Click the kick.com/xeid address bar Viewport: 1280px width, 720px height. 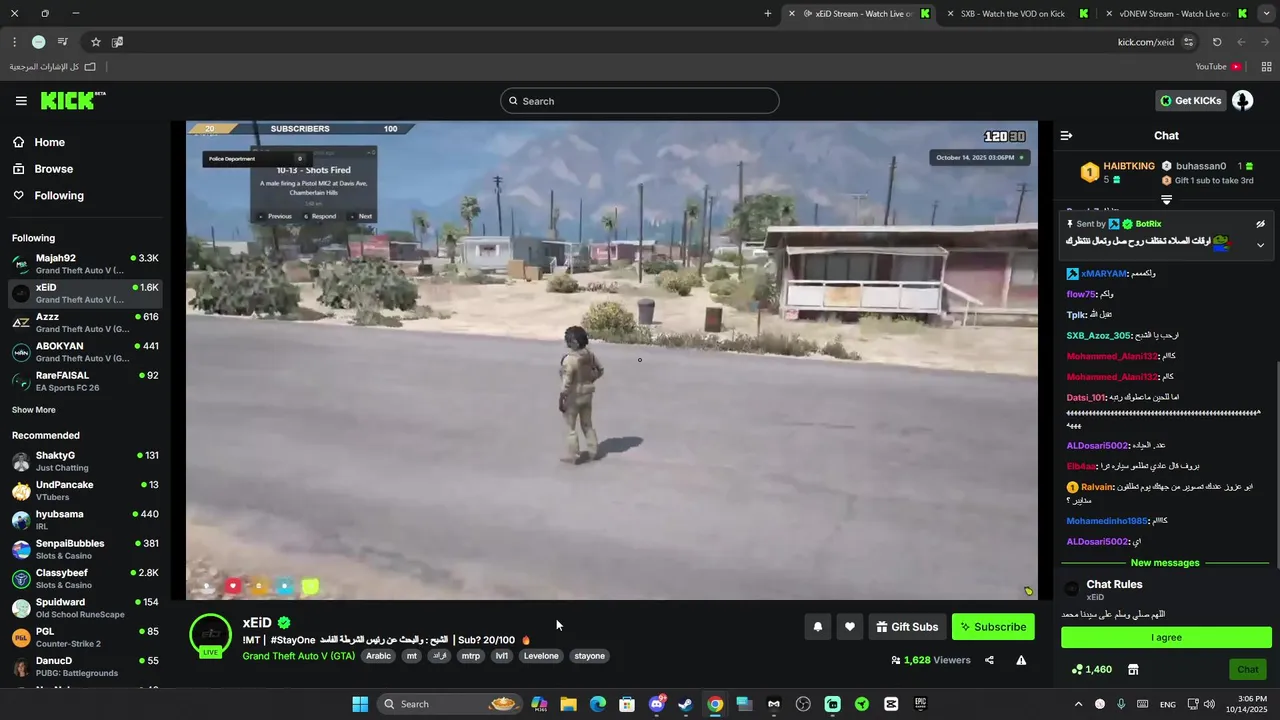click(1146, 42)
